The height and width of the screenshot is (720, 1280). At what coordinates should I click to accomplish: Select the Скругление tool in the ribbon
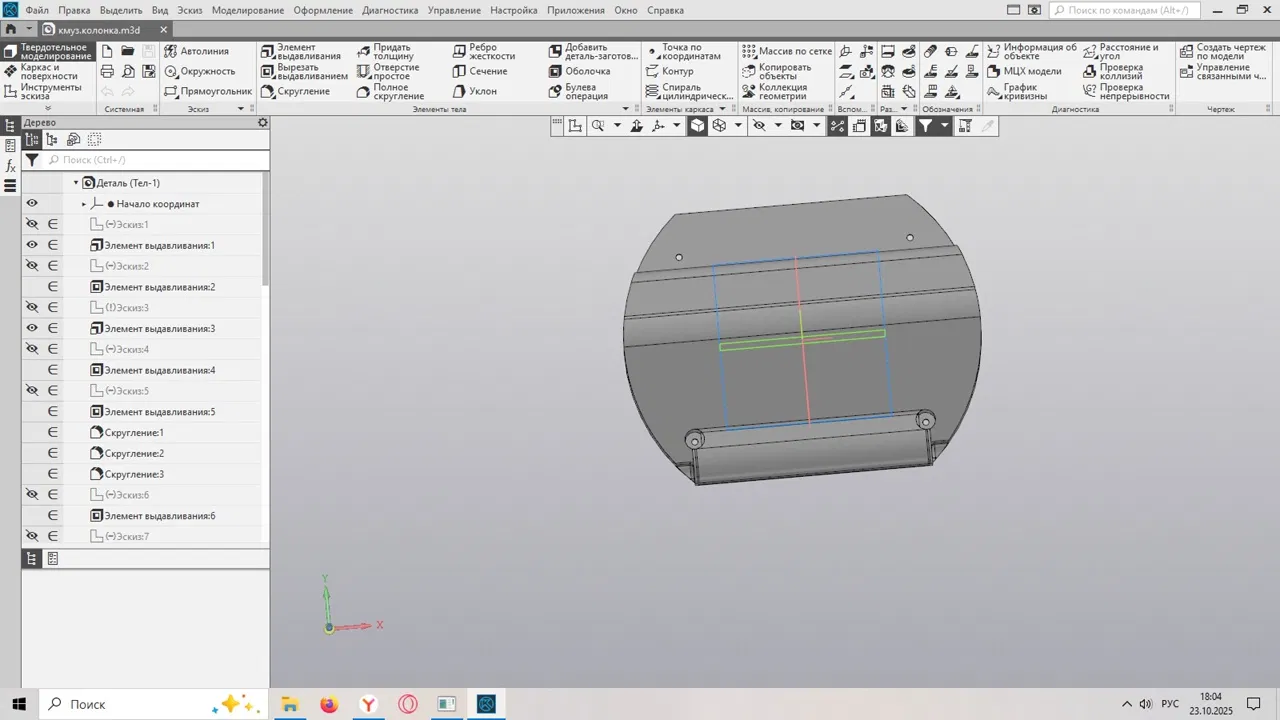click(295, 92)
